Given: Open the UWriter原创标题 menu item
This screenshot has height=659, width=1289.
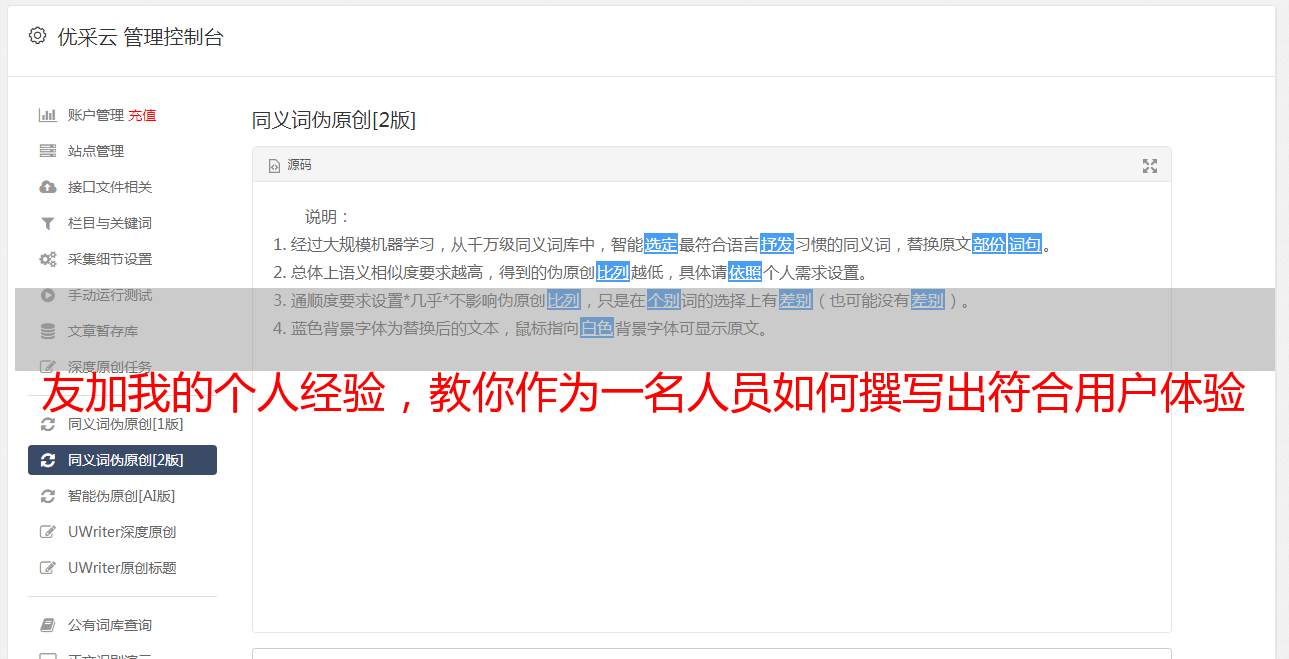Looking at the screenshot, I should coord(122,568).
